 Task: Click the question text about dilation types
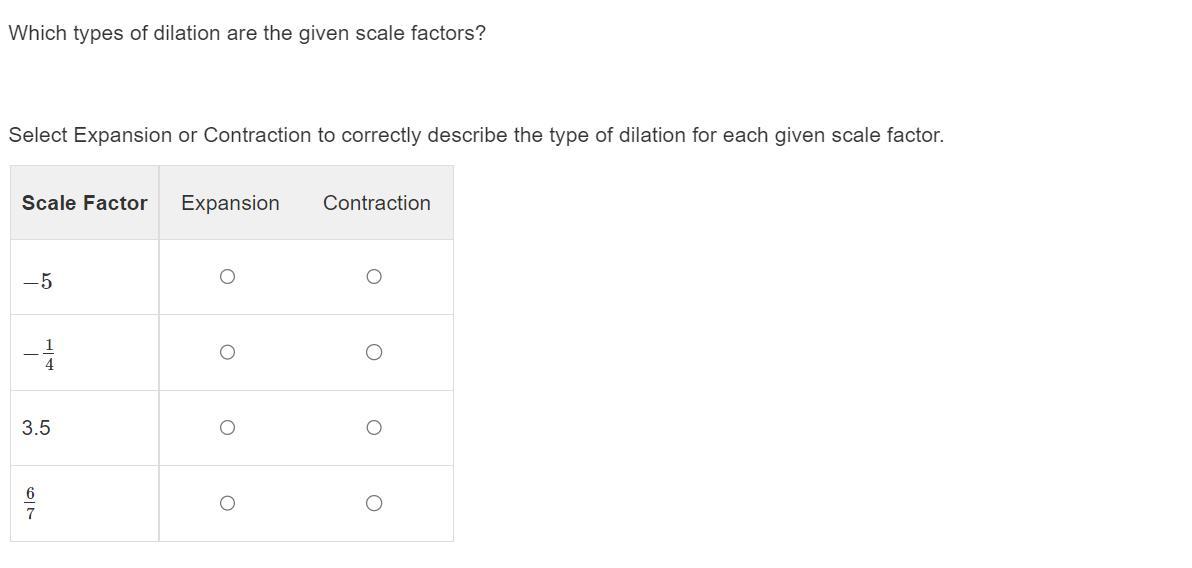click(x=247, y=33)
